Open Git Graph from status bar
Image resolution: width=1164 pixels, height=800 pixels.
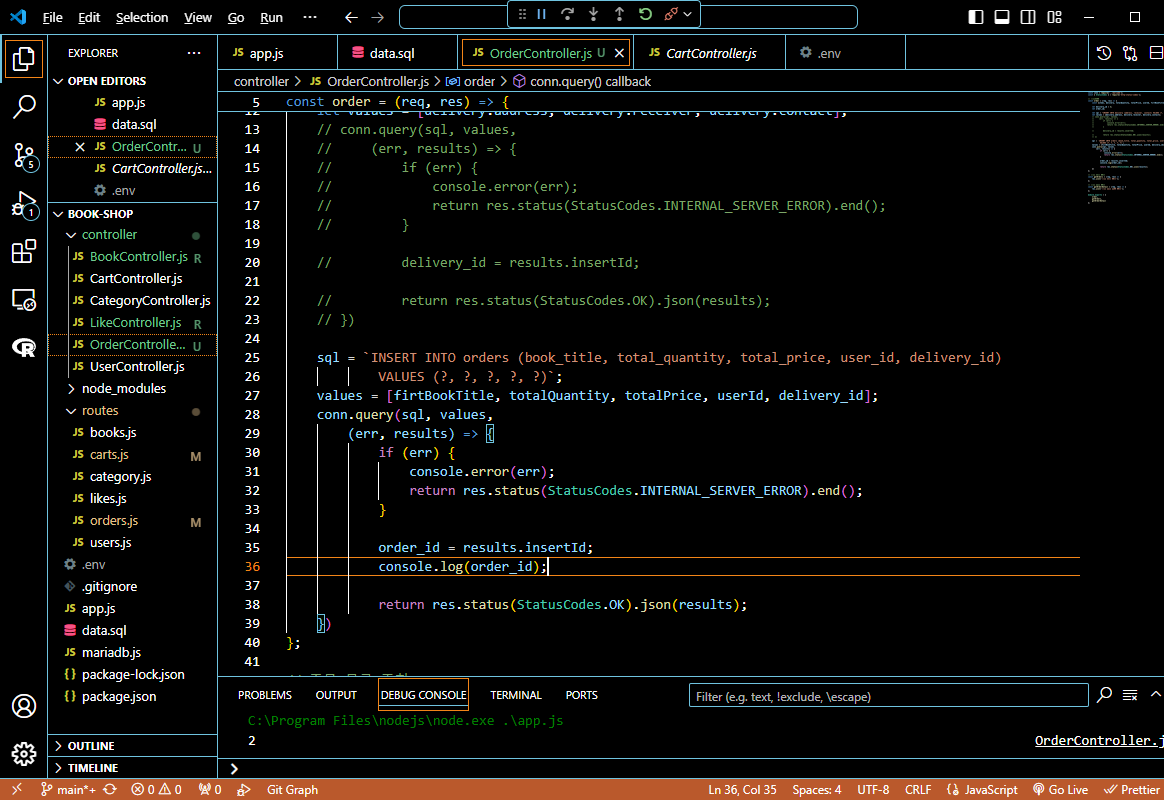click(292, 790)
